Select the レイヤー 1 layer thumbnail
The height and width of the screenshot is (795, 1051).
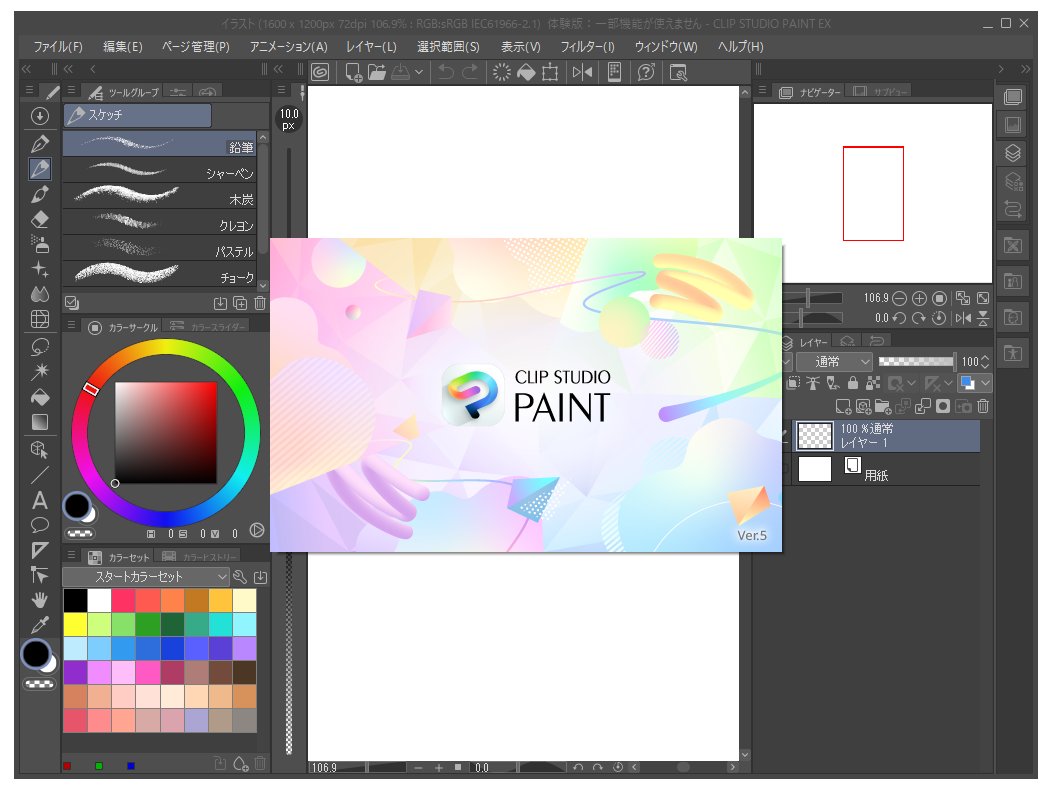(814, 436)
